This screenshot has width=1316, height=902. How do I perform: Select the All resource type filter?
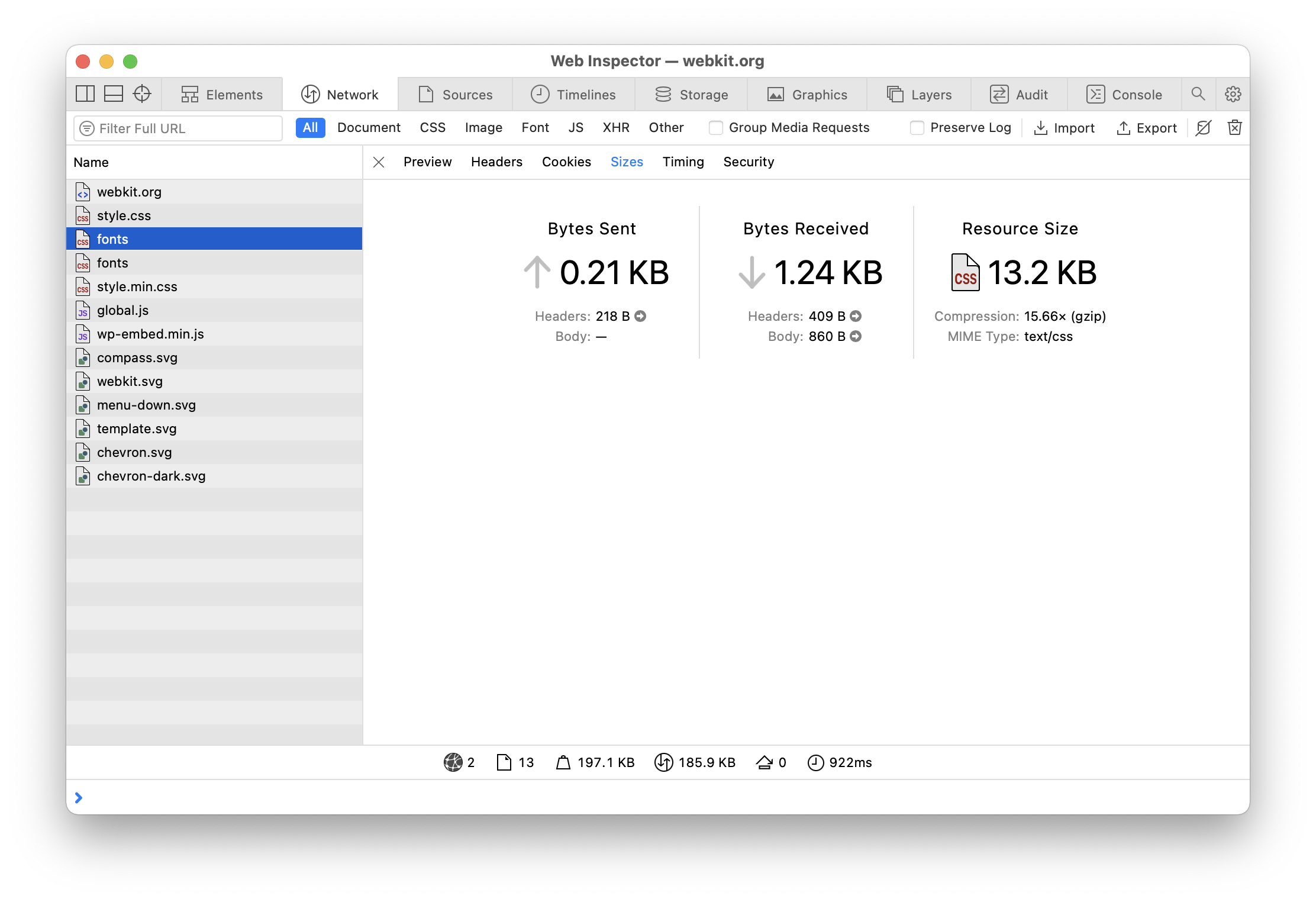[310, 128]
